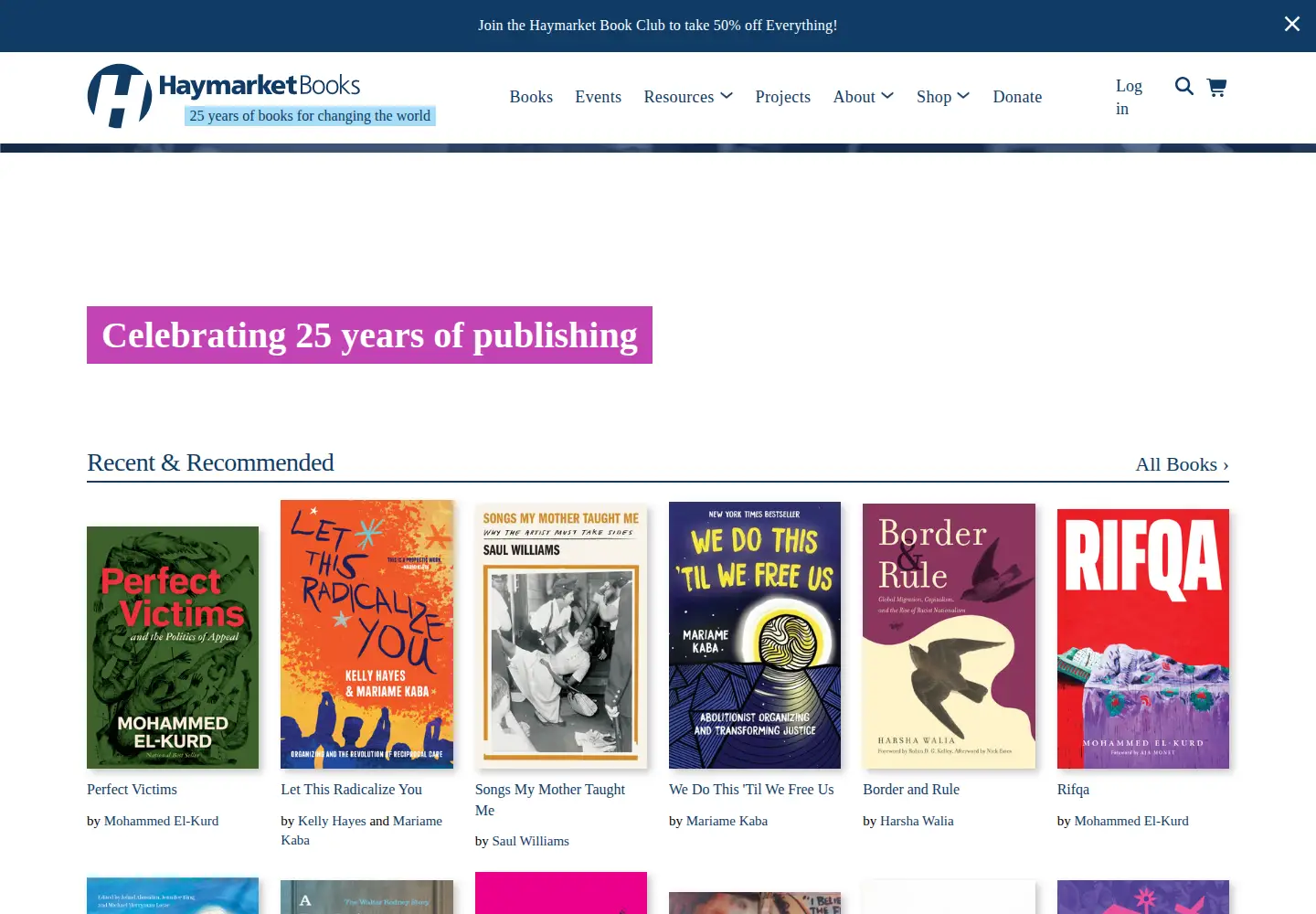This screenshot has height=914, width=1316.
Task: Click We Do This 'Til We Free Us title
Action: pyautogui.click(x=751, y=790)
